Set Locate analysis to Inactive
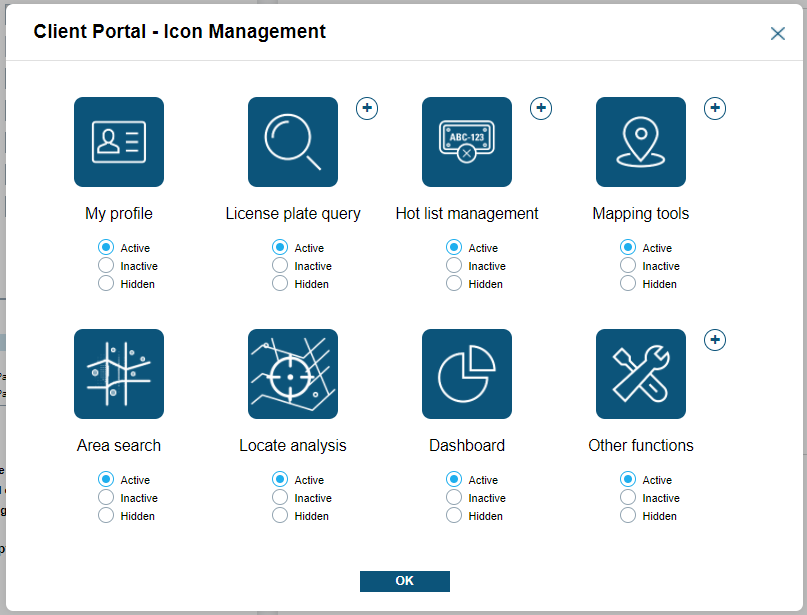 tap(280, 498)
